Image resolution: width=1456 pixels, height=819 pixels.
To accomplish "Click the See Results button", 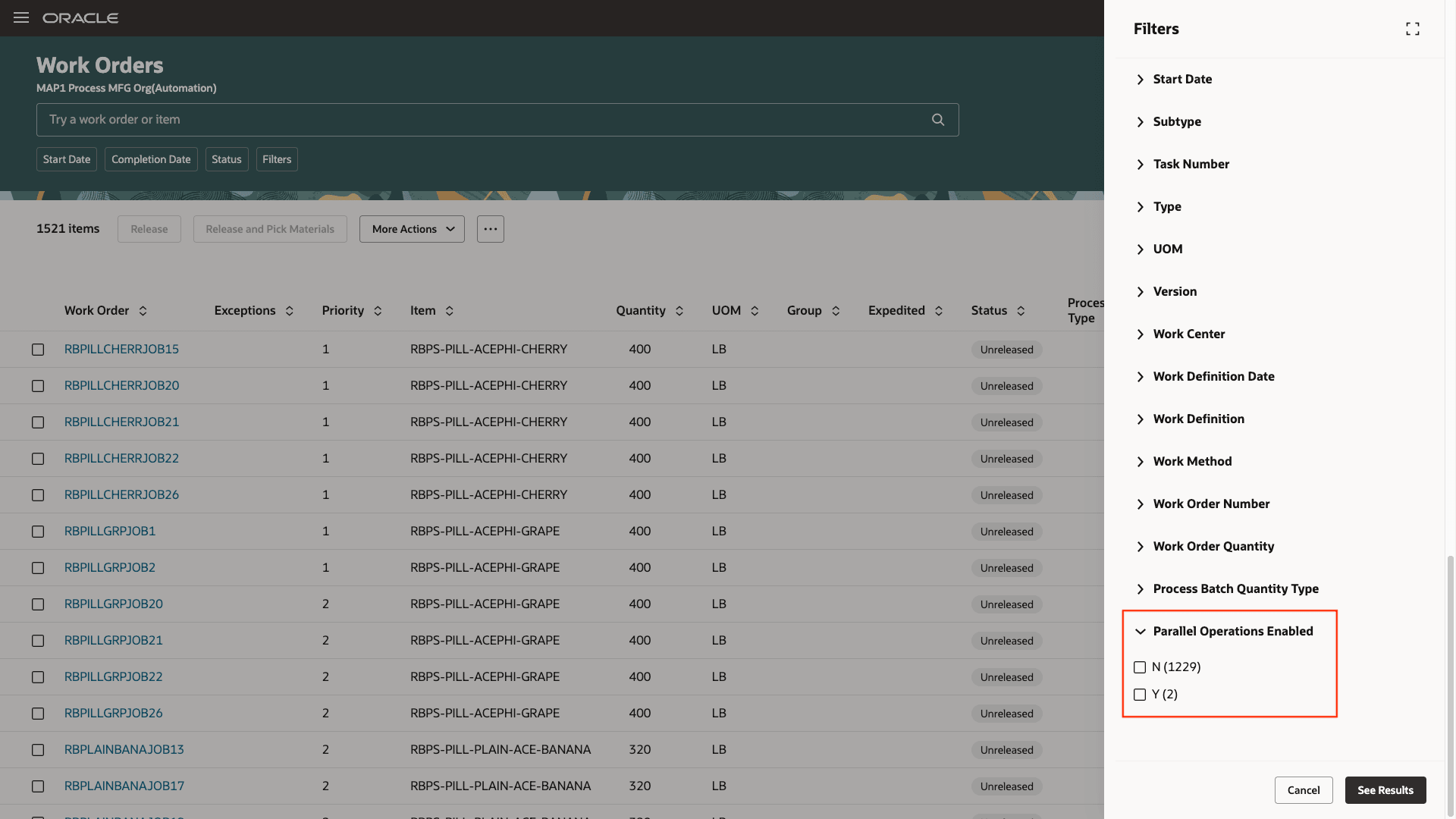I will tap(1385, 789).
